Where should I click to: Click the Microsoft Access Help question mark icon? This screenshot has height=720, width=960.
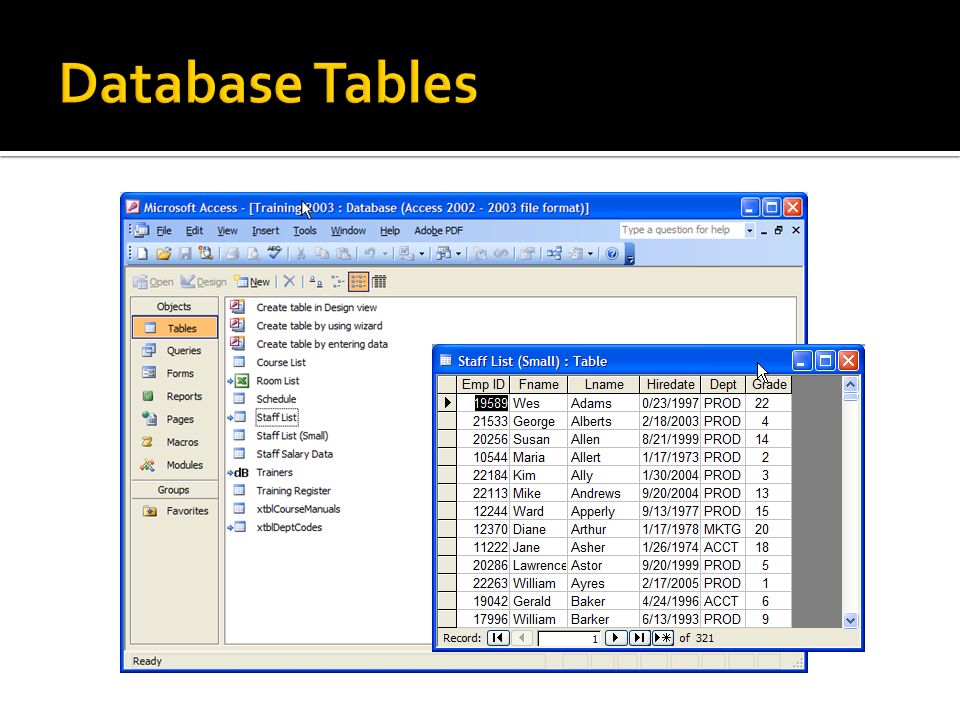[612, 253]
